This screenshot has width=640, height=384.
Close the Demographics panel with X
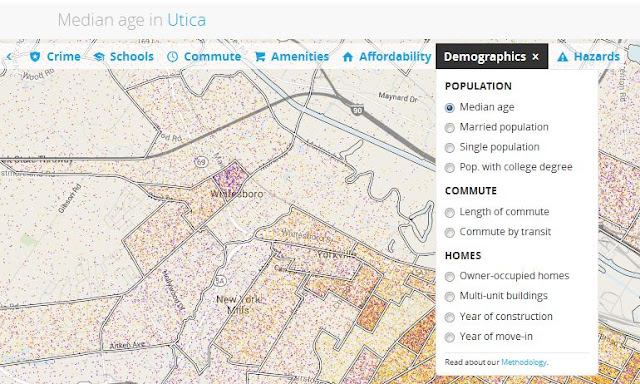point(536,57)
